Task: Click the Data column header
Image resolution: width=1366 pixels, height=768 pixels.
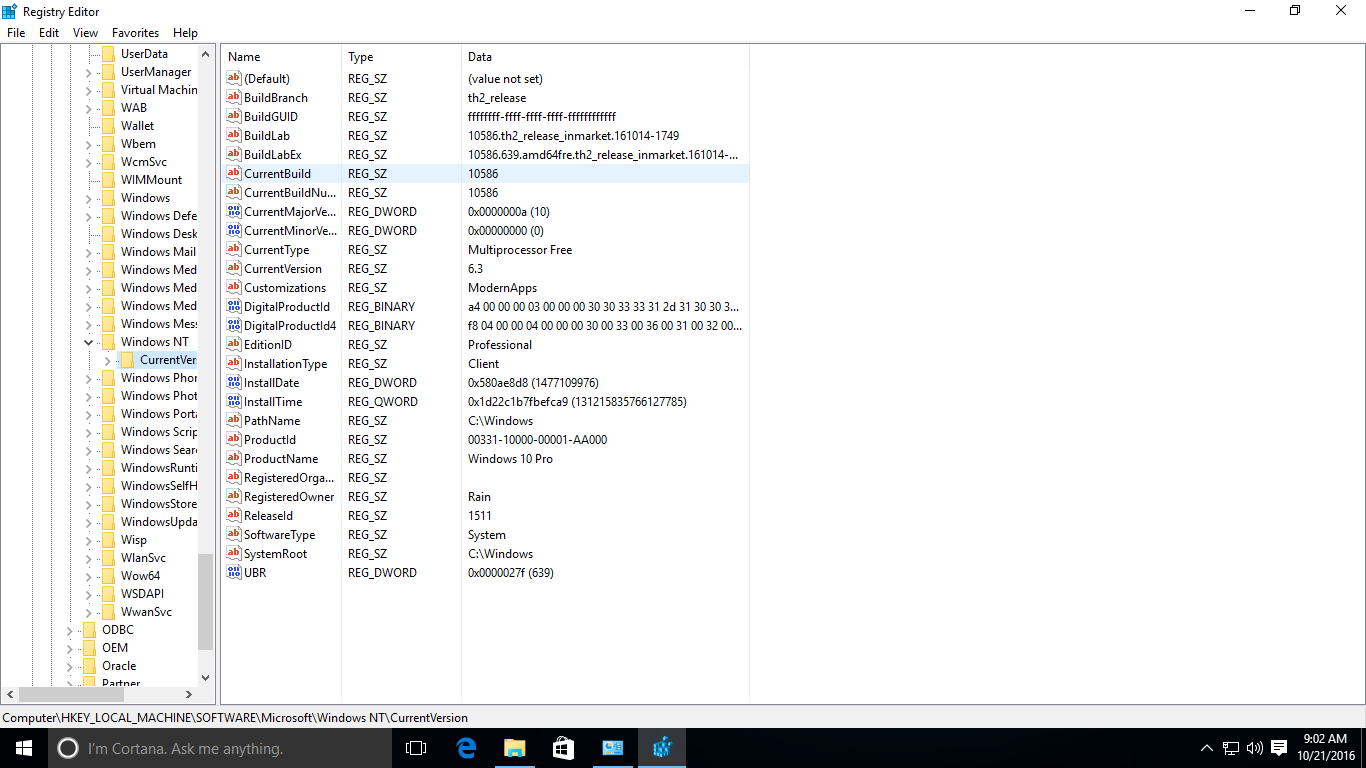Action: point(605,57)
